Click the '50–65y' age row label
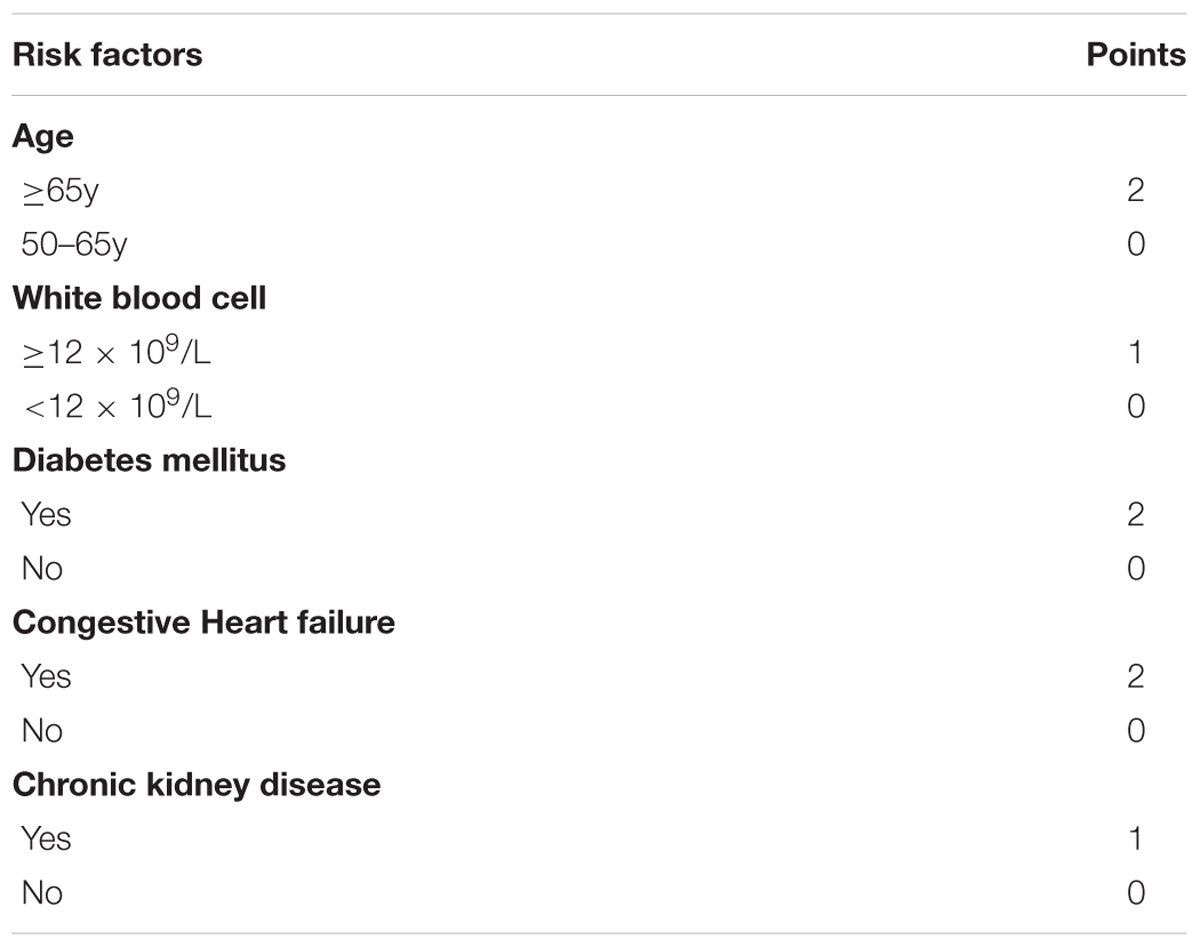This screenshot has height=947, width=1200. point(74,244)
